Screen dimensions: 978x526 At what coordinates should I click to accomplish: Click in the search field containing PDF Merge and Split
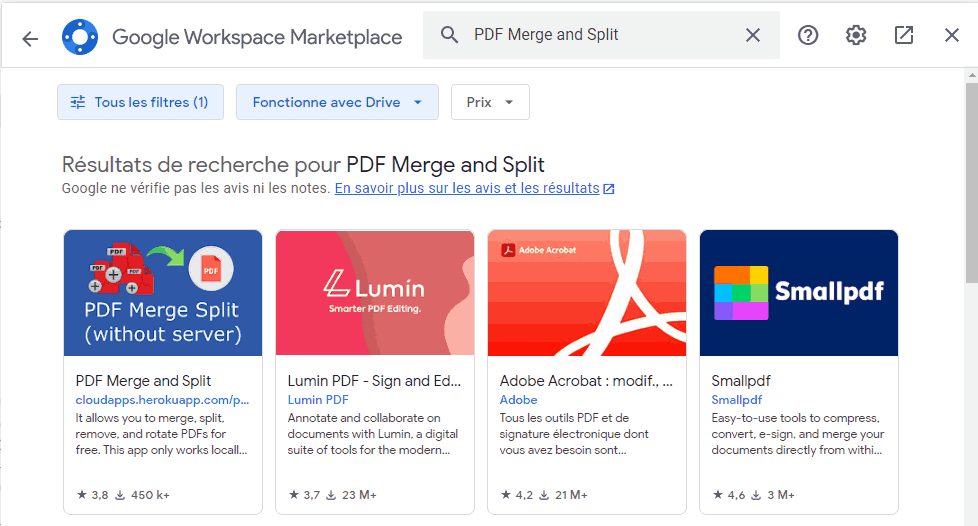click(601, 35)
